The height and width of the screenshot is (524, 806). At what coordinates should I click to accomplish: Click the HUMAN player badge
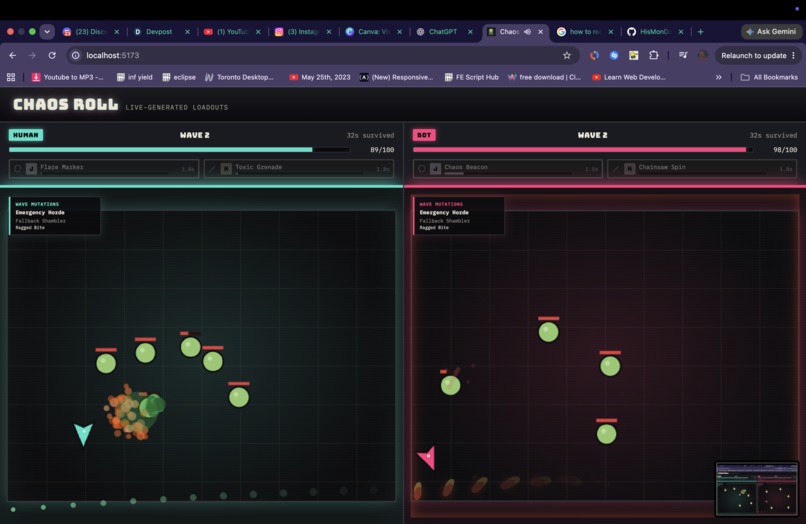[26, 135]
